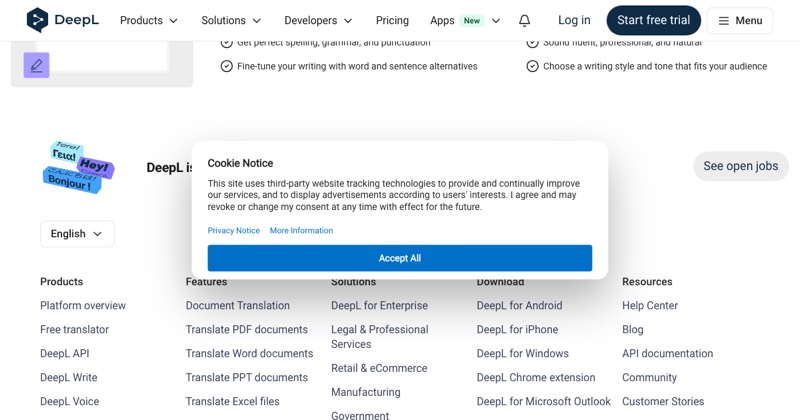Screen dimensions: 800x420
Task: Expand the Products dropdown in the header
Action: [148, 20]
